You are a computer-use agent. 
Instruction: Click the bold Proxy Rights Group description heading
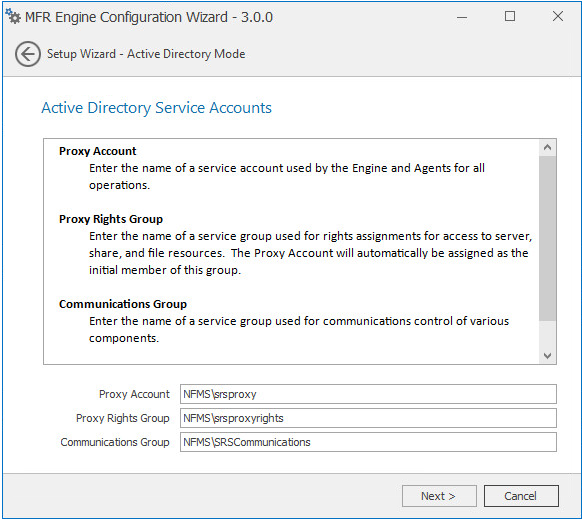pyautogui.click(x=111, y=219)
